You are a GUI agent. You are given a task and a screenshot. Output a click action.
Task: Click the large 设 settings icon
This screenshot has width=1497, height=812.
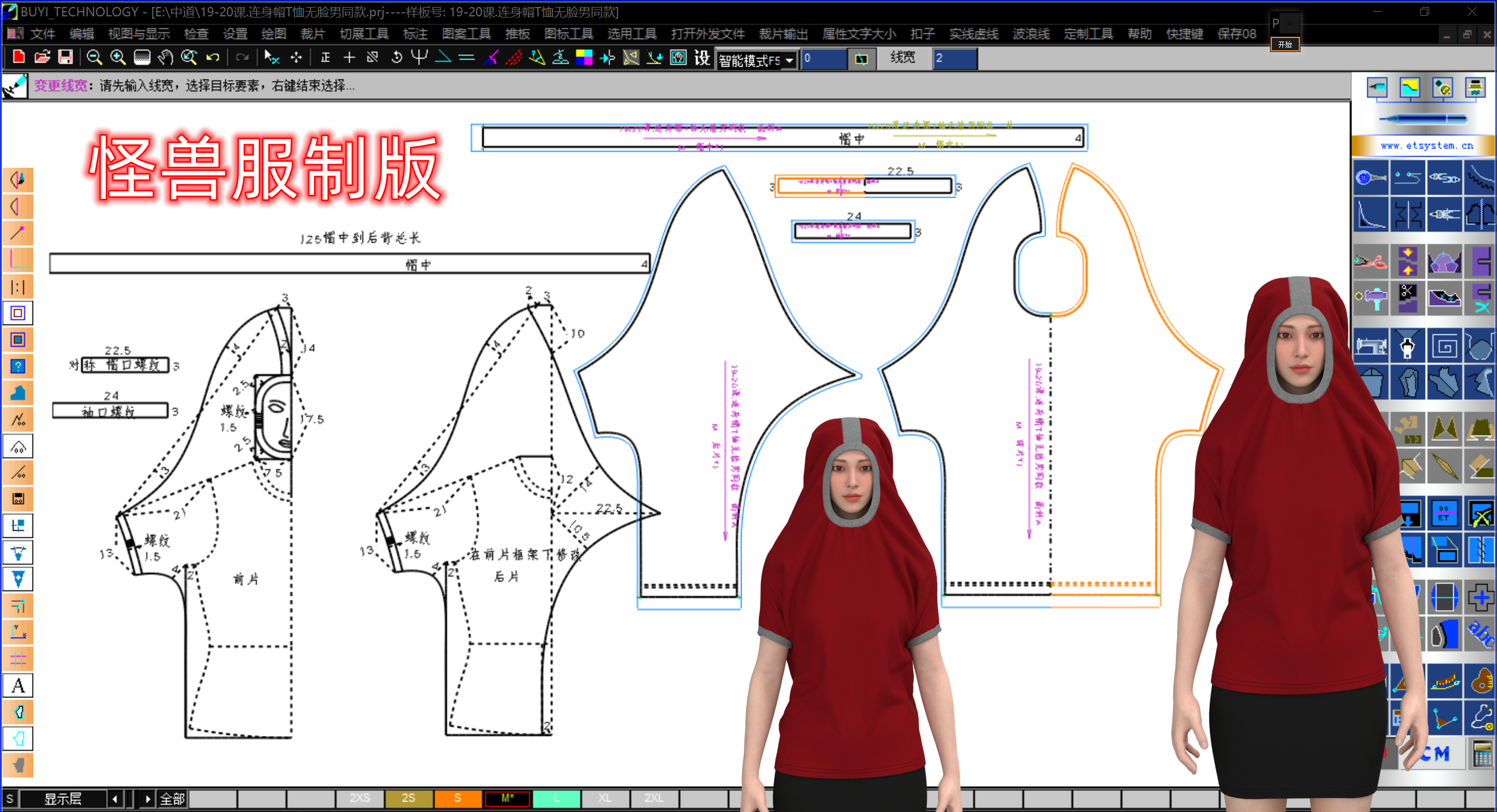click(x=702, y=57)
